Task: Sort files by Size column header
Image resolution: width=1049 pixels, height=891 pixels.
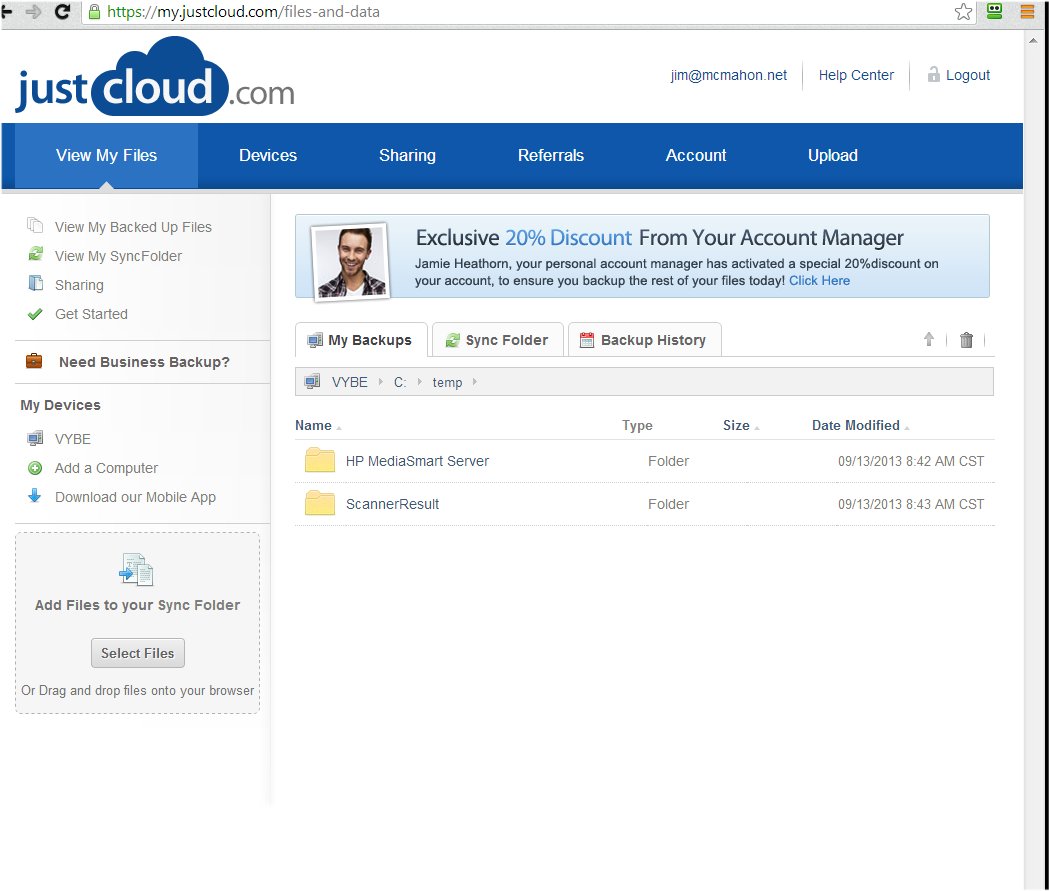Action: [736, 425]
